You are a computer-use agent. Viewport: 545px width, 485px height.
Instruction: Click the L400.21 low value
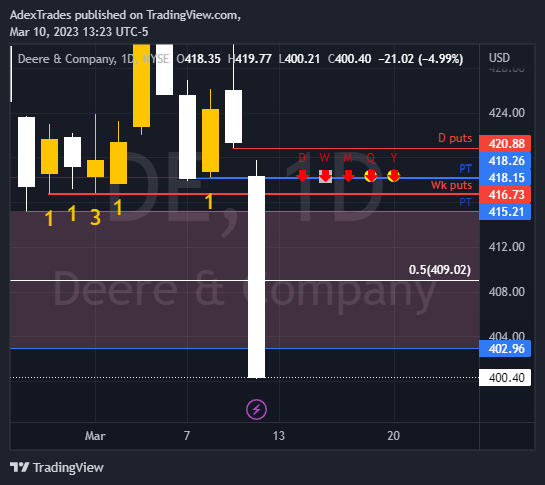point(299,59)
